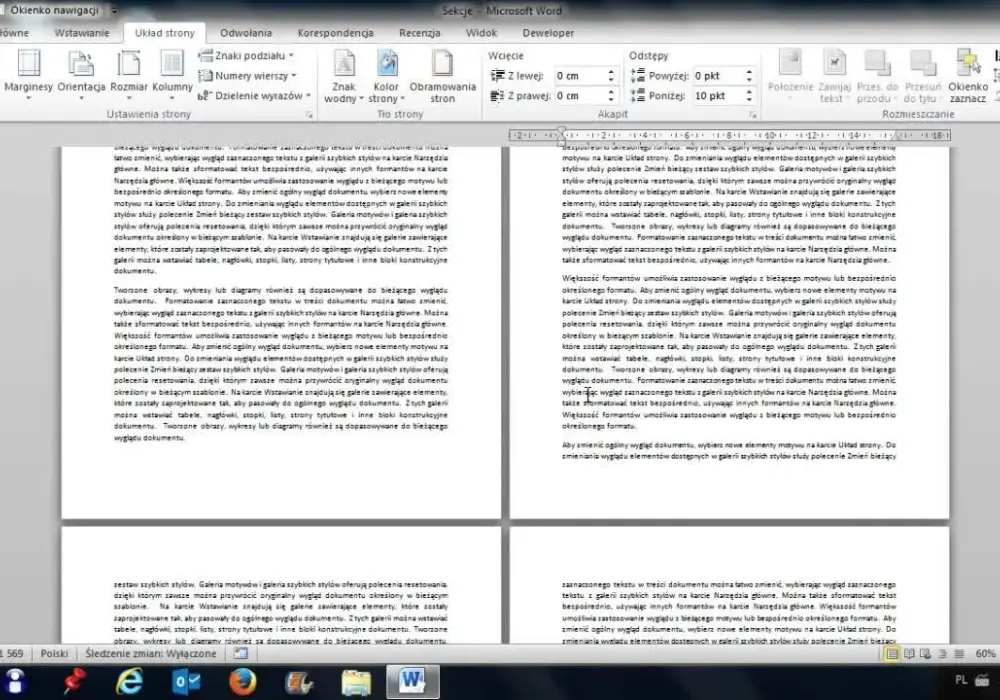Screen dimensions: 1000x700
Task: Open Dzielenie wyrazów hyphenation menu
Action: click(x=254, y=96)
